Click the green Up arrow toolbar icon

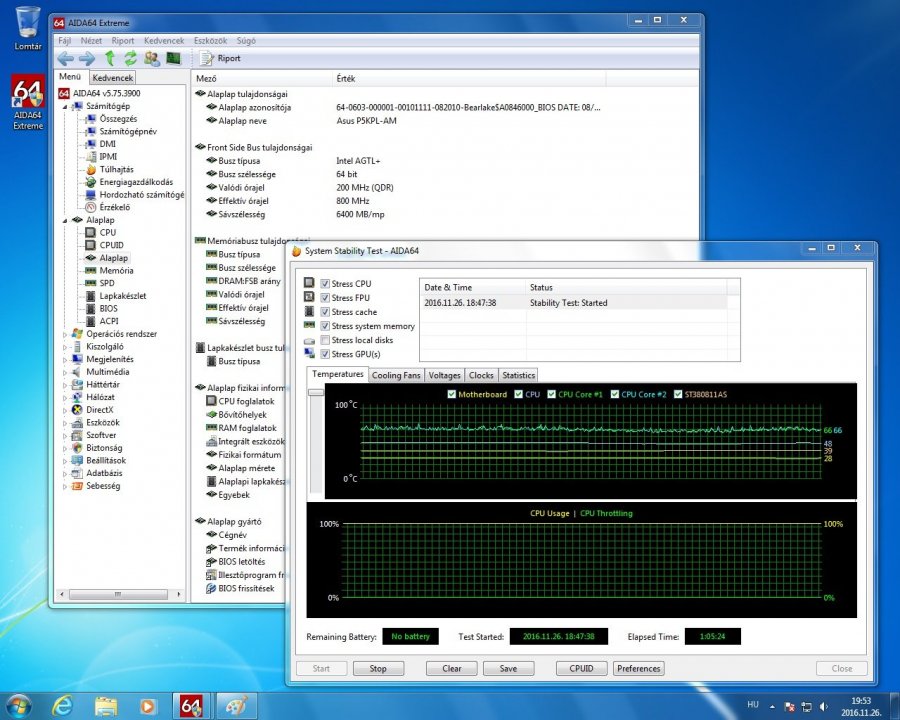tap(110, 58)
